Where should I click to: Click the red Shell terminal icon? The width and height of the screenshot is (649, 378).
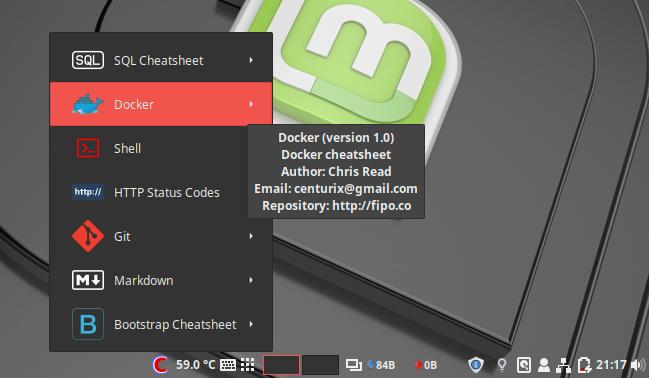88,148
